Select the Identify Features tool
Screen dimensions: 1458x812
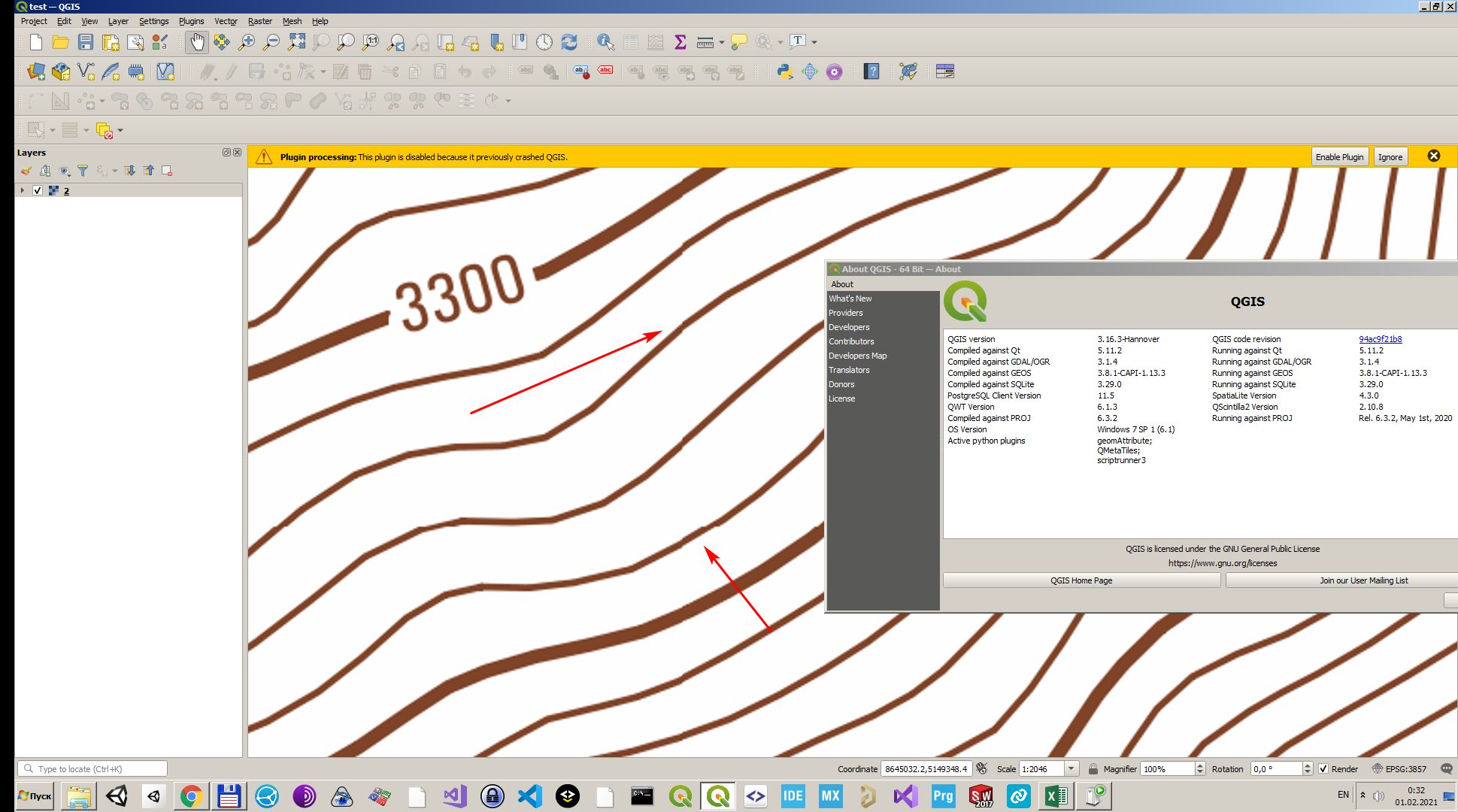click(x=605, y=43)
